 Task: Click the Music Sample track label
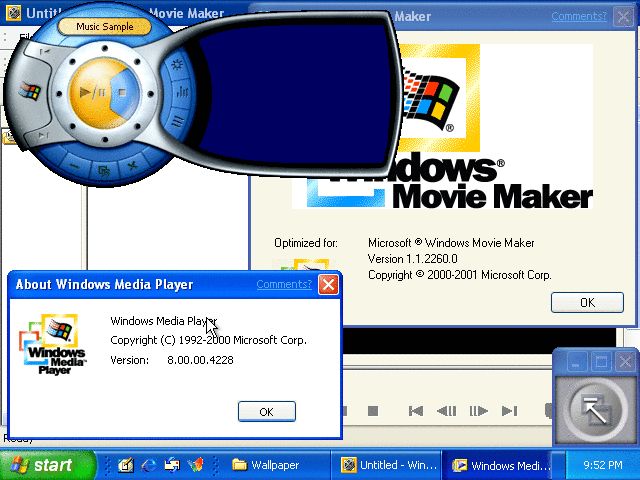click(x=104, y=27)
